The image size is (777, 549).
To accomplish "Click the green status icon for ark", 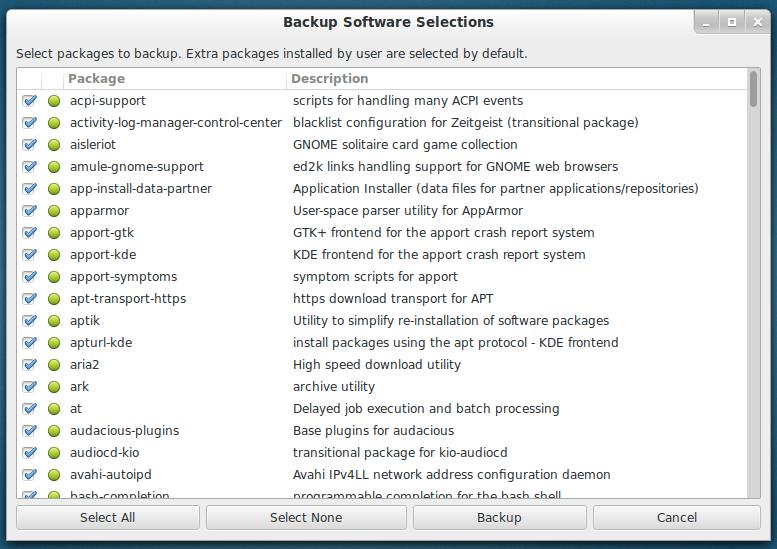I will tap(54, 387).
